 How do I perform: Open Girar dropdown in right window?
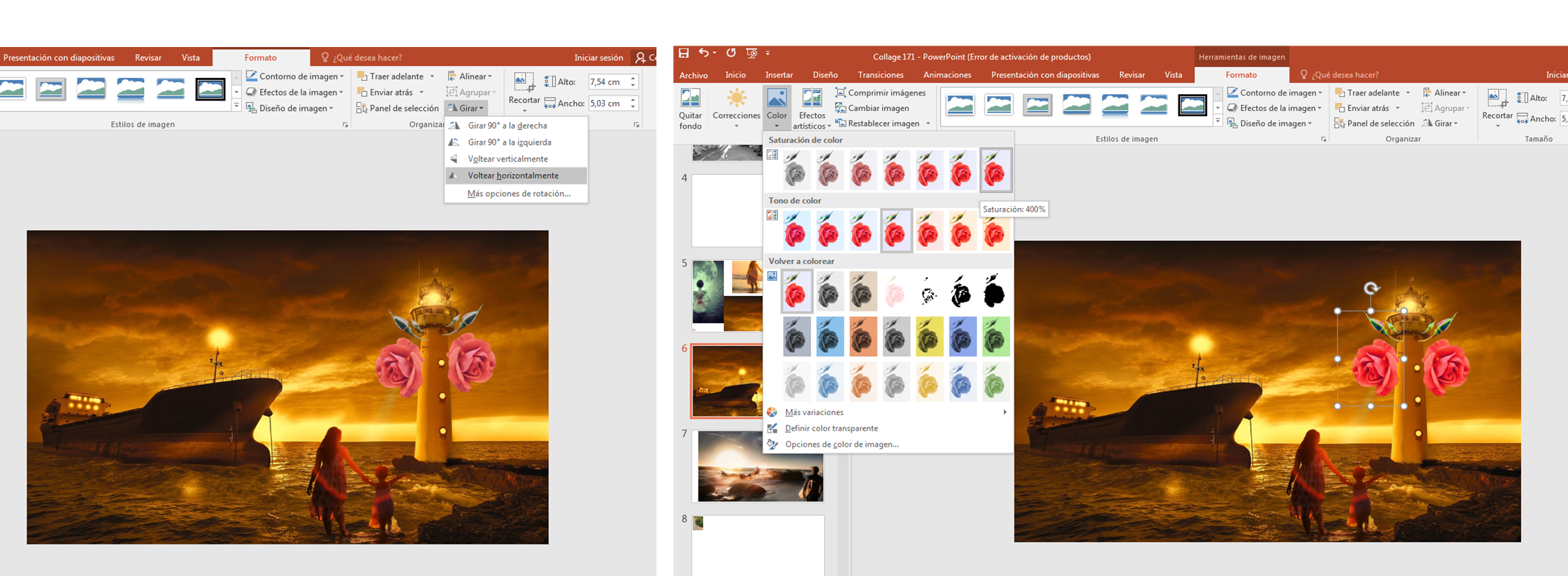(x=1440, y=123)
